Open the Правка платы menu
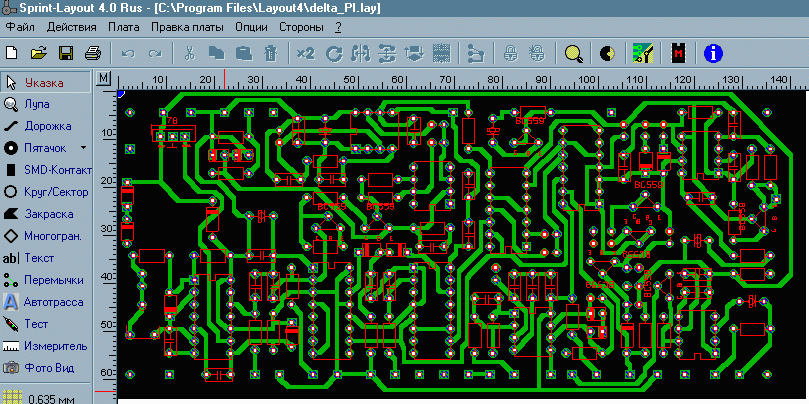 [187, 26]
